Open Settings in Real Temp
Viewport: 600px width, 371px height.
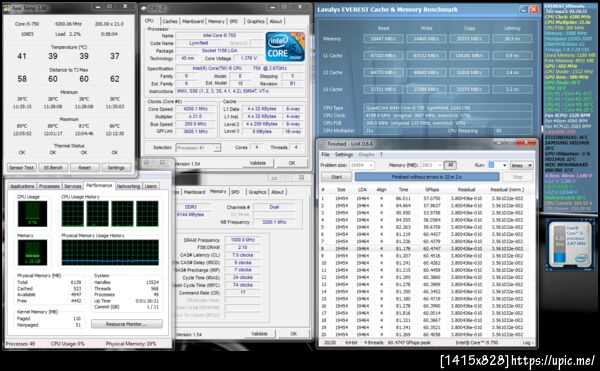coord(116,168)
